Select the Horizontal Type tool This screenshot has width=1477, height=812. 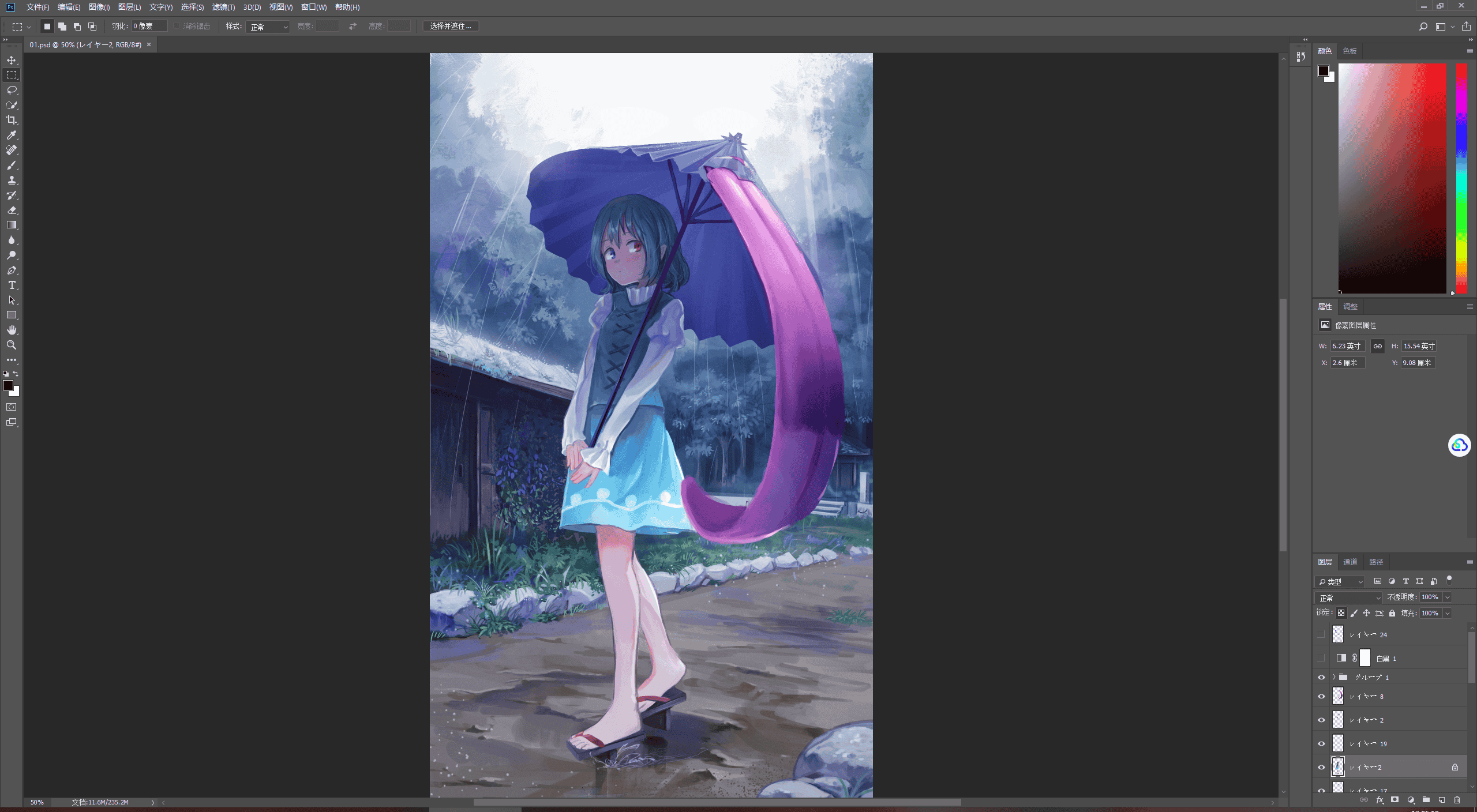[12, 285]
